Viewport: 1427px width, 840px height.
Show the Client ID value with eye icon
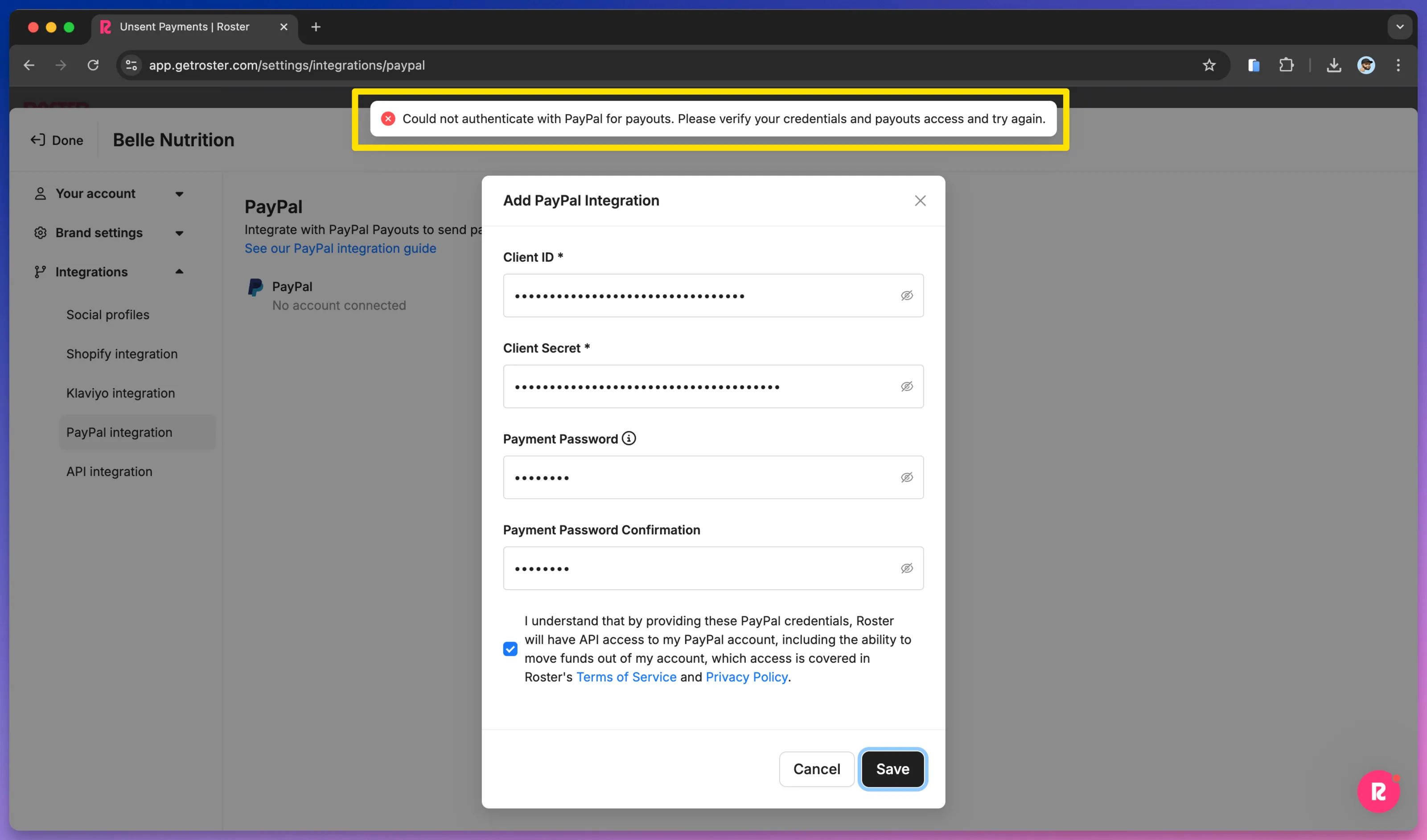907,295
